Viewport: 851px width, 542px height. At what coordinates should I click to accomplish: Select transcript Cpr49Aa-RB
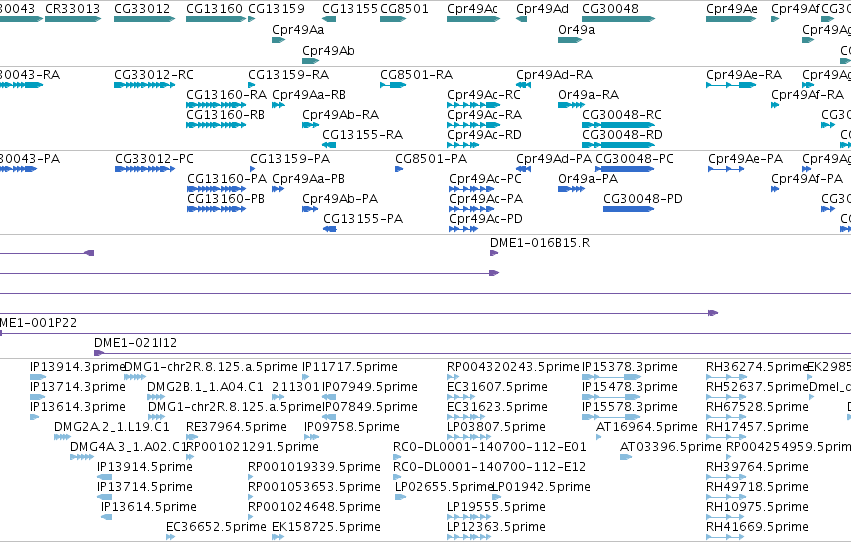pyautogui.click(x=278, y=105)
